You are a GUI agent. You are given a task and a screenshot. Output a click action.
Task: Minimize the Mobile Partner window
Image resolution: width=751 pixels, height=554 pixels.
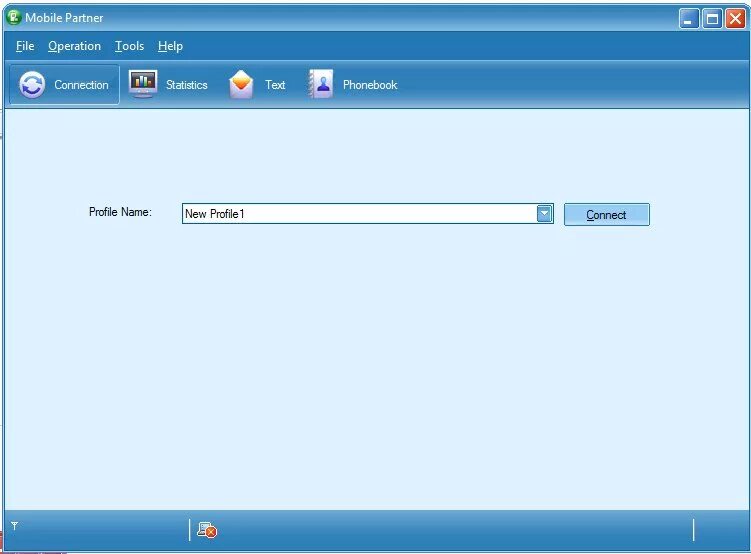(689, 19)
